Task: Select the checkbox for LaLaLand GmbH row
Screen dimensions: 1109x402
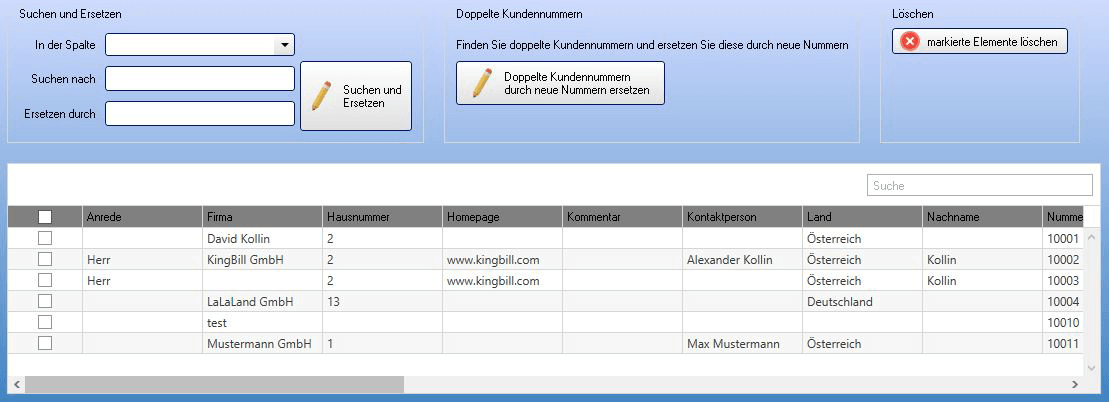Action: (x=45, y=301)
